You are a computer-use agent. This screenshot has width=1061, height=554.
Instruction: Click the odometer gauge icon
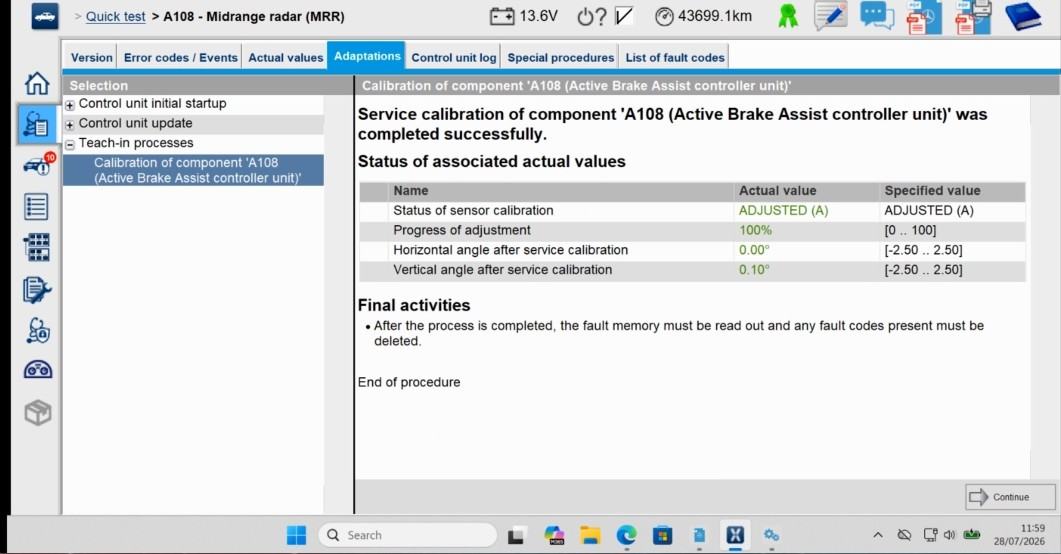click(x=664, y=16)
